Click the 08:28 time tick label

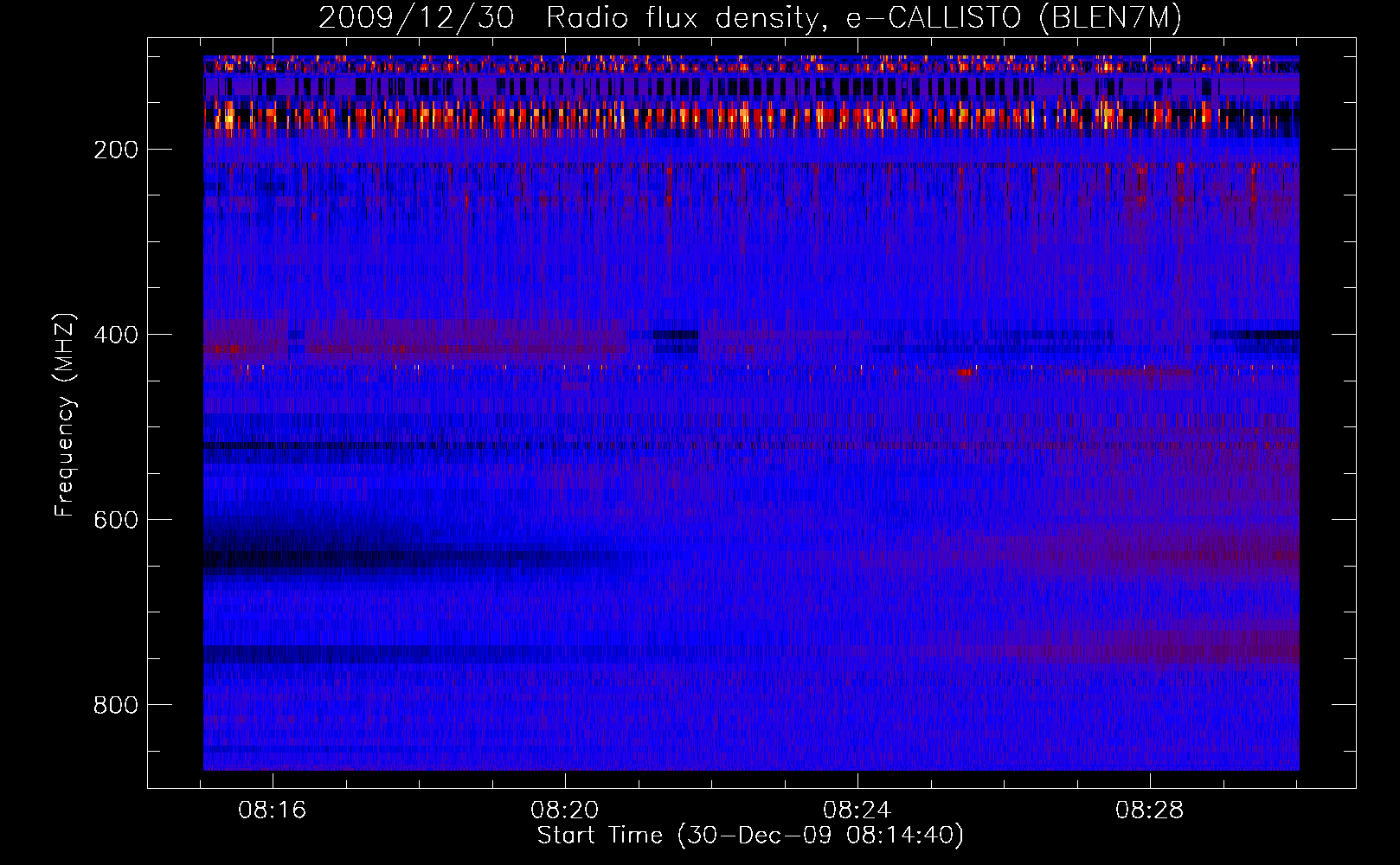click(1149, 811)
